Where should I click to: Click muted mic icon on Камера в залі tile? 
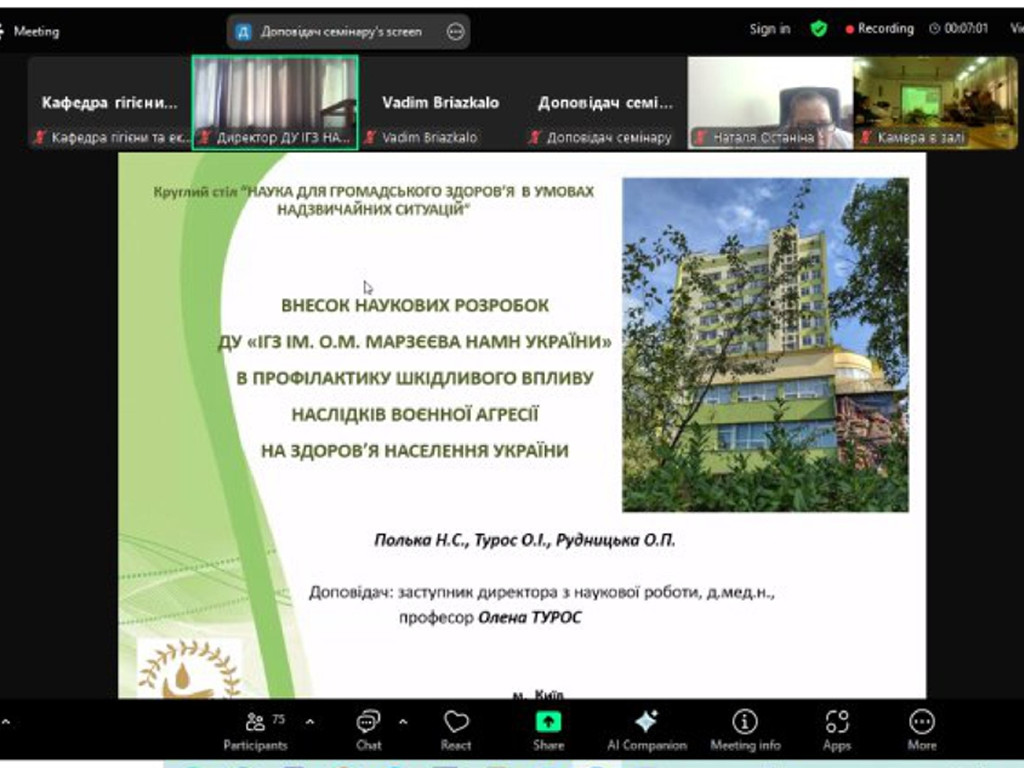[866, 137]
